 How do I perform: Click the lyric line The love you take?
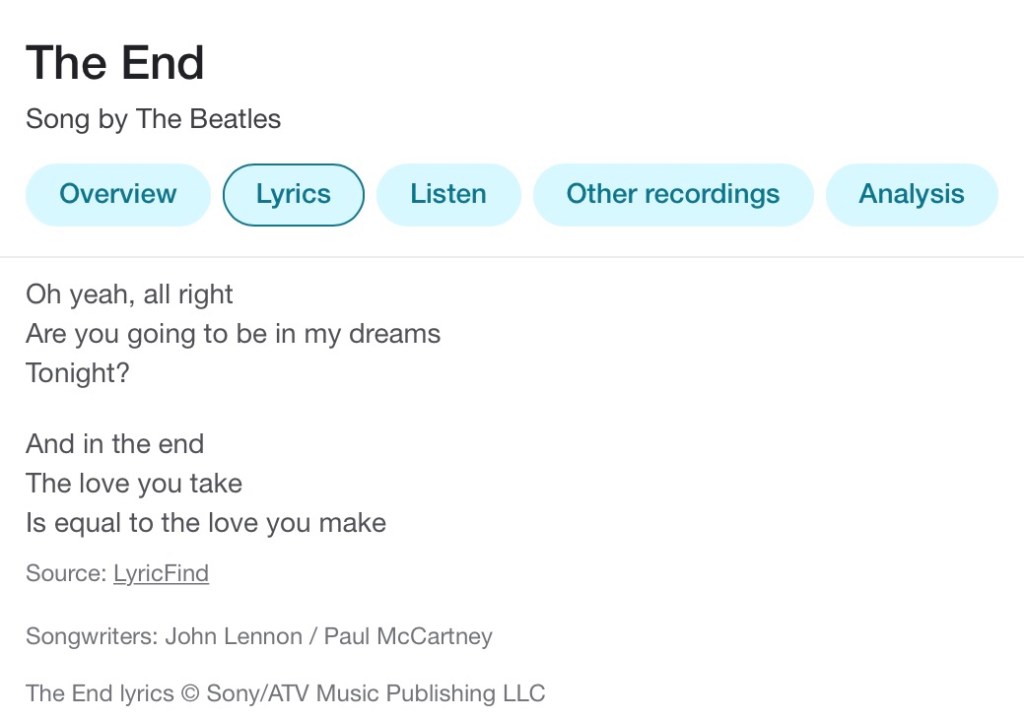134,484
